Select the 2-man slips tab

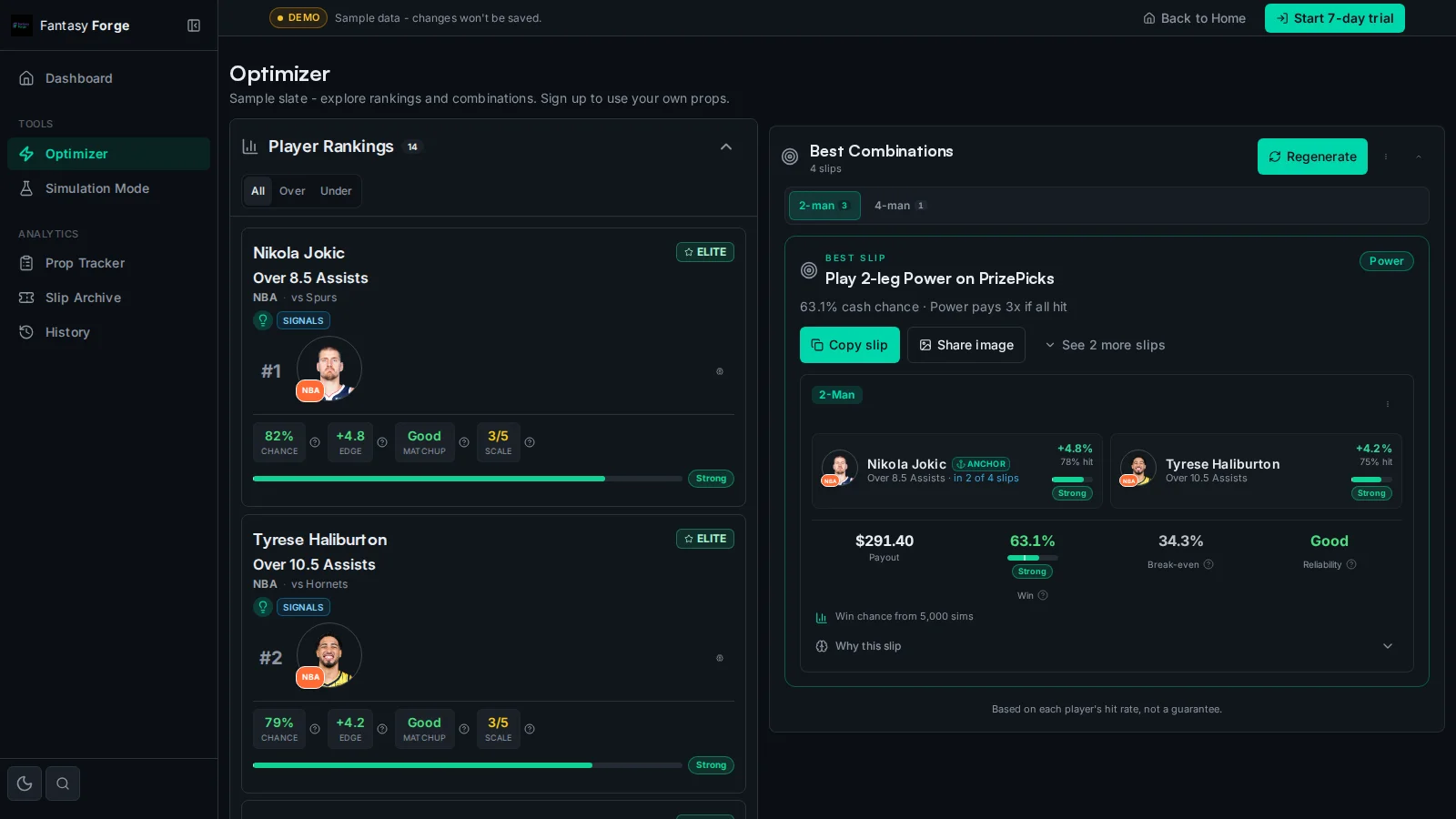tap(824, 206)
